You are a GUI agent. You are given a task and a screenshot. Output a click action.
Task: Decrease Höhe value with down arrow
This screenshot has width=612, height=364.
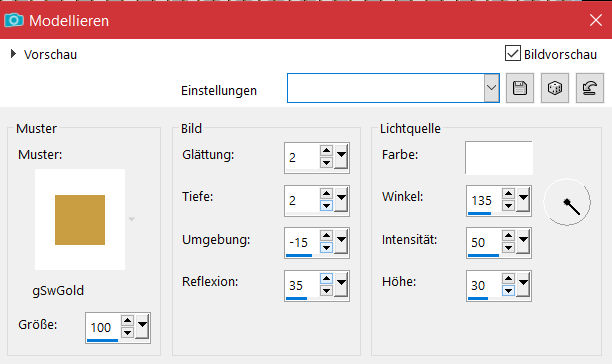[508, 291]
